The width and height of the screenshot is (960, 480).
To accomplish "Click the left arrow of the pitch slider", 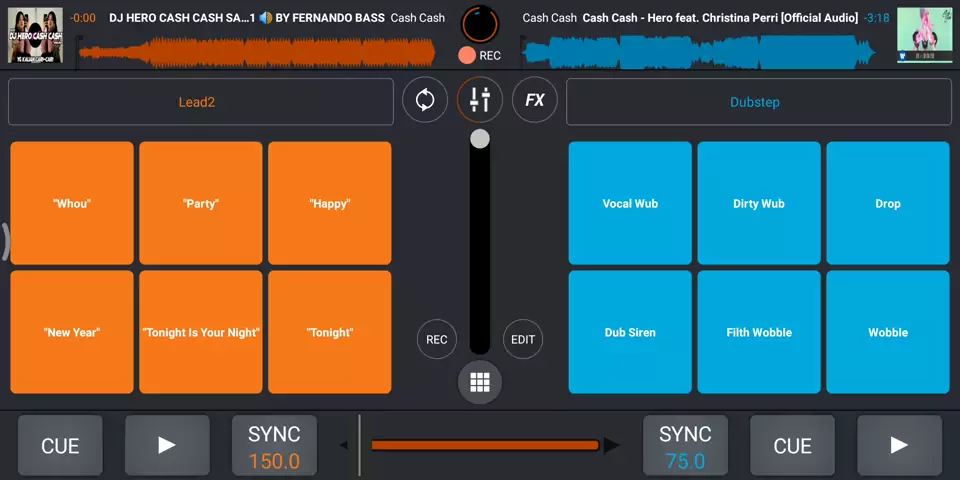I will pyautogui.click(x=344, y=445).
